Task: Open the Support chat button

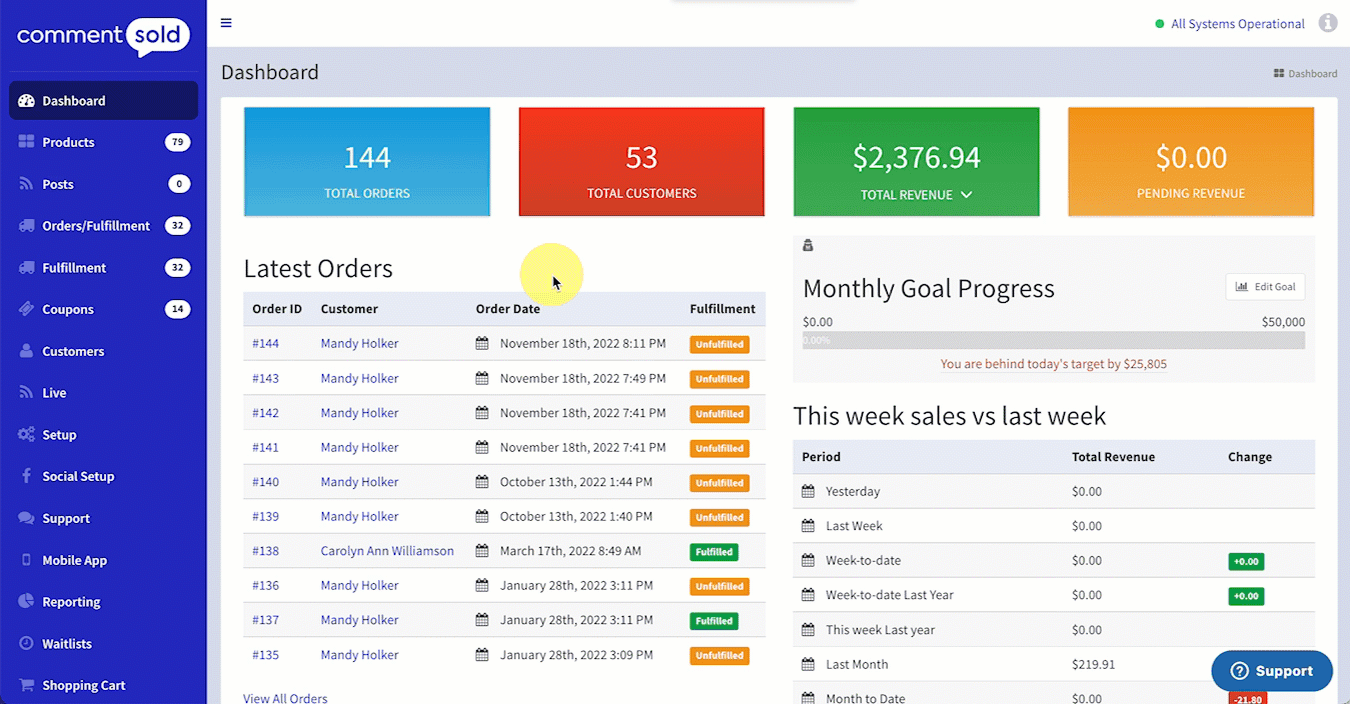Action: (1271, 671)
